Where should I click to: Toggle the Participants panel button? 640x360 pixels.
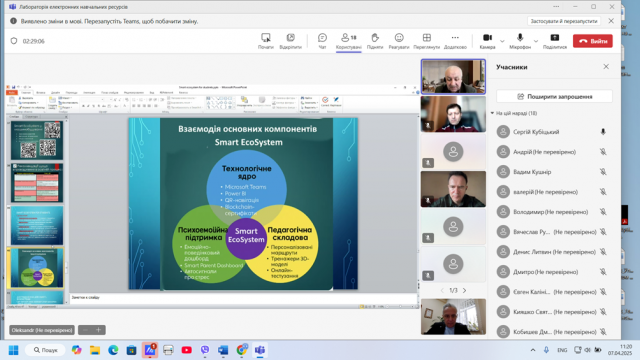(349, 41)
